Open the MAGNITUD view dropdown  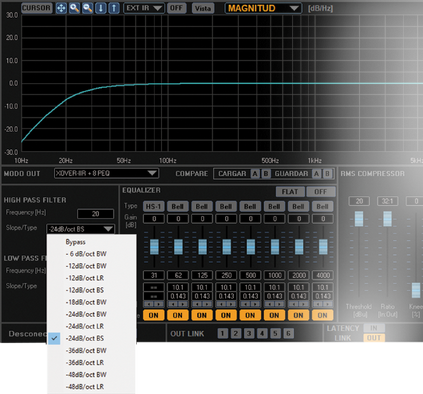(263, 8)
